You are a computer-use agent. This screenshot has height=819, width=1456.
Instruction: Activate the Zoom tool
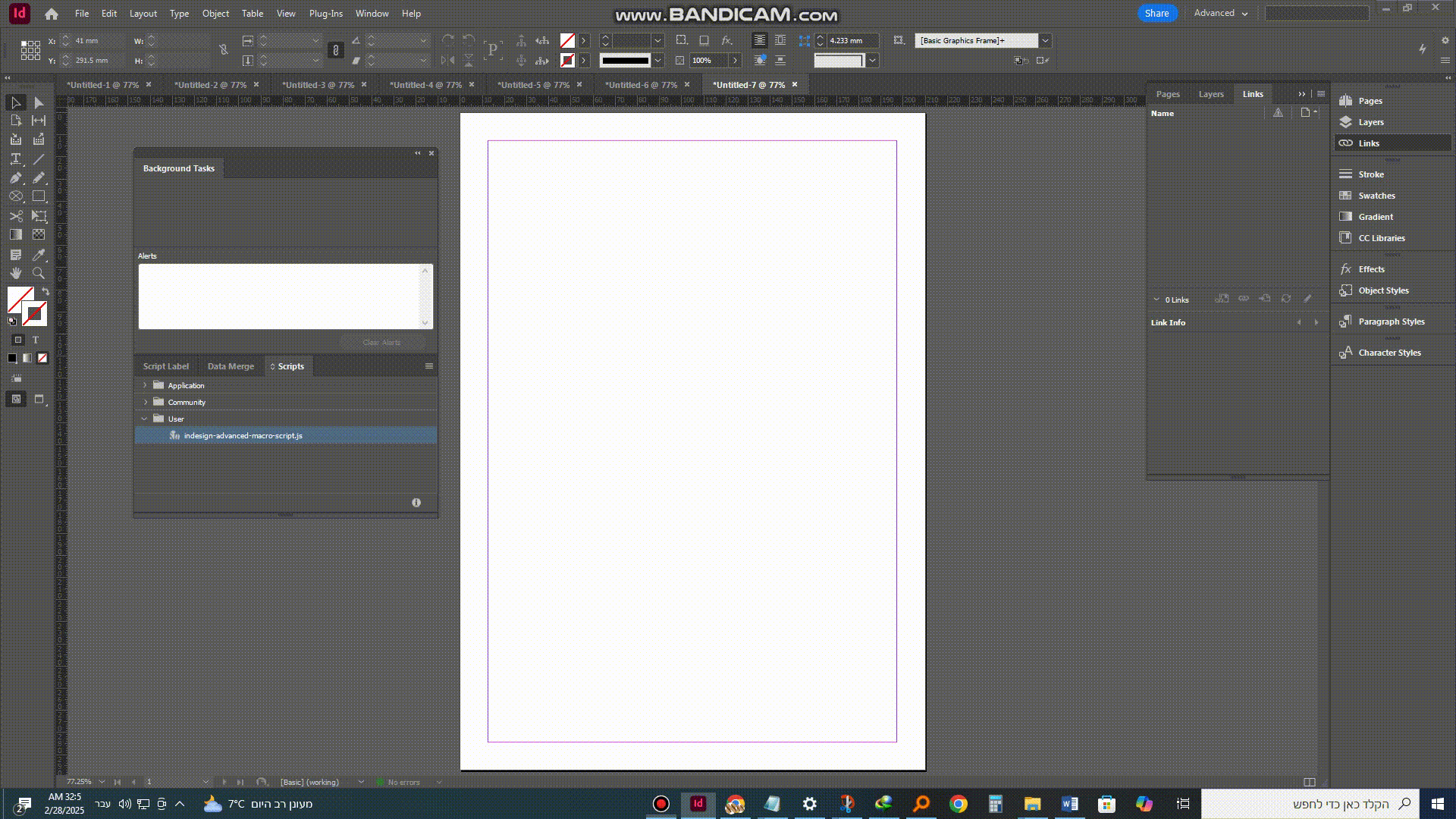pos(39,273)
